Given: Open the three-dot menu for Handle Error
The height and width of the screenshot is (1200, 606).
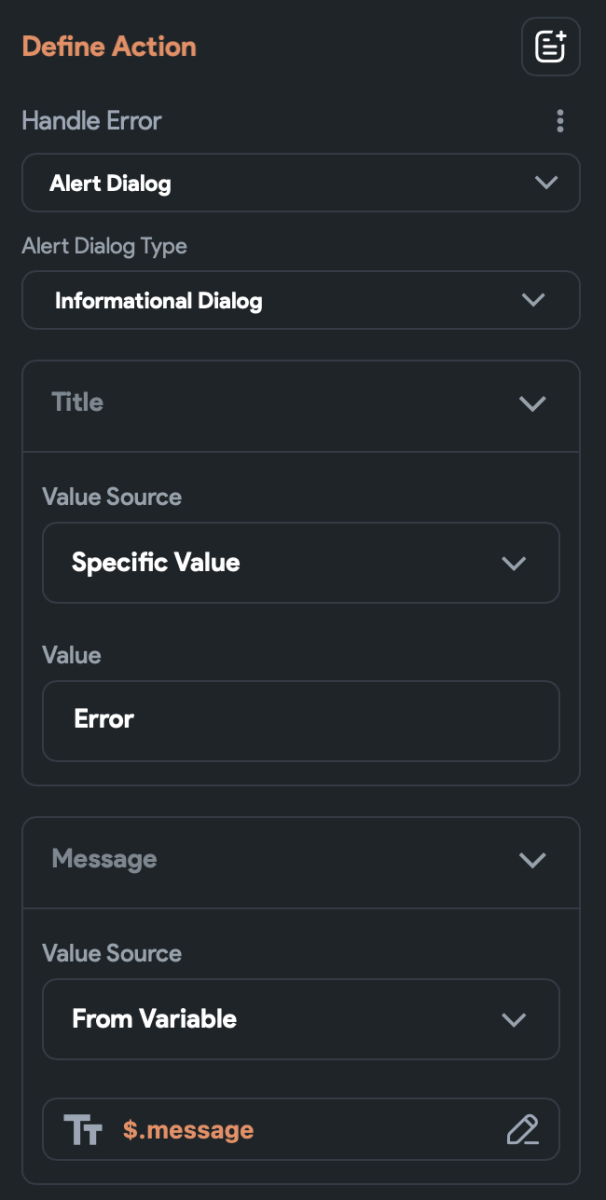Looking at the screenshot, I should pyautogui.click(x=560, y=122).
